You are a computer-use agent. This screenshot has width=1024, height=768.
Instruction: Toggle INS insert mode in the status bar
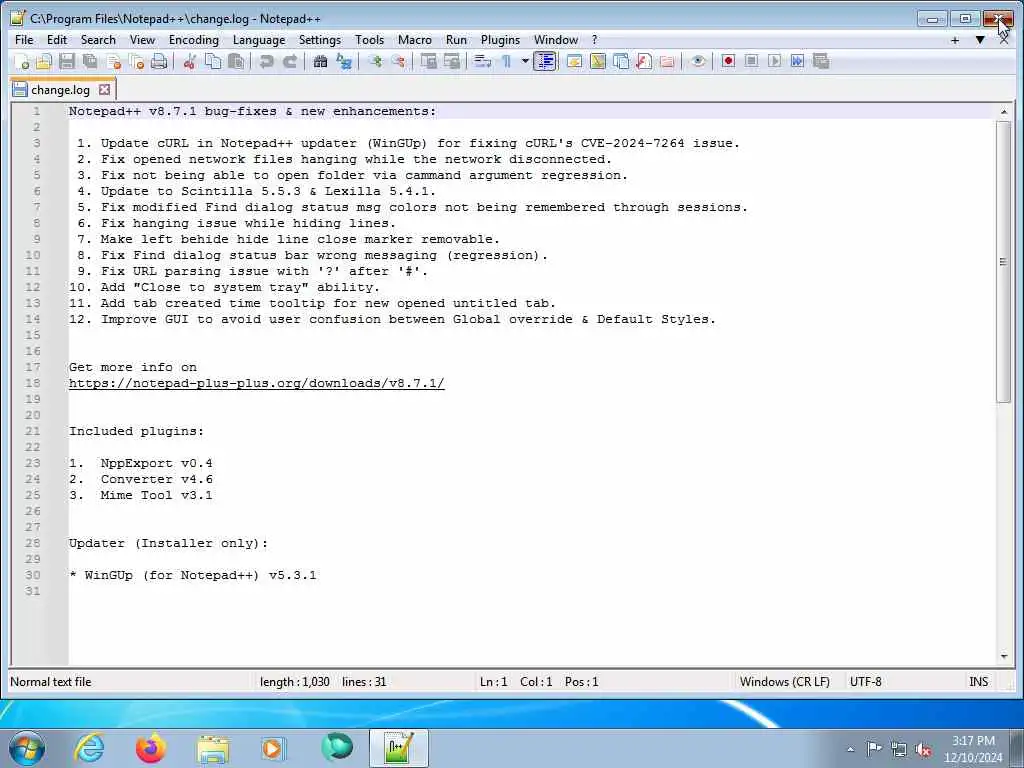[978, 682]
